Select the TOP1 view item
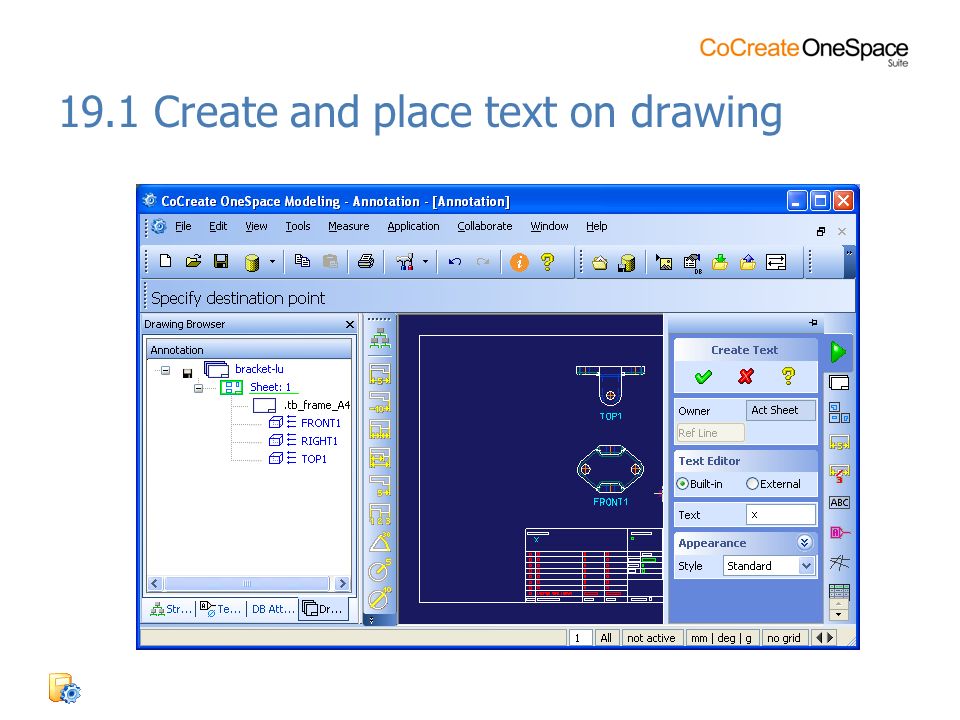Screen dimensions: 960x720 (x=313, y=459)
